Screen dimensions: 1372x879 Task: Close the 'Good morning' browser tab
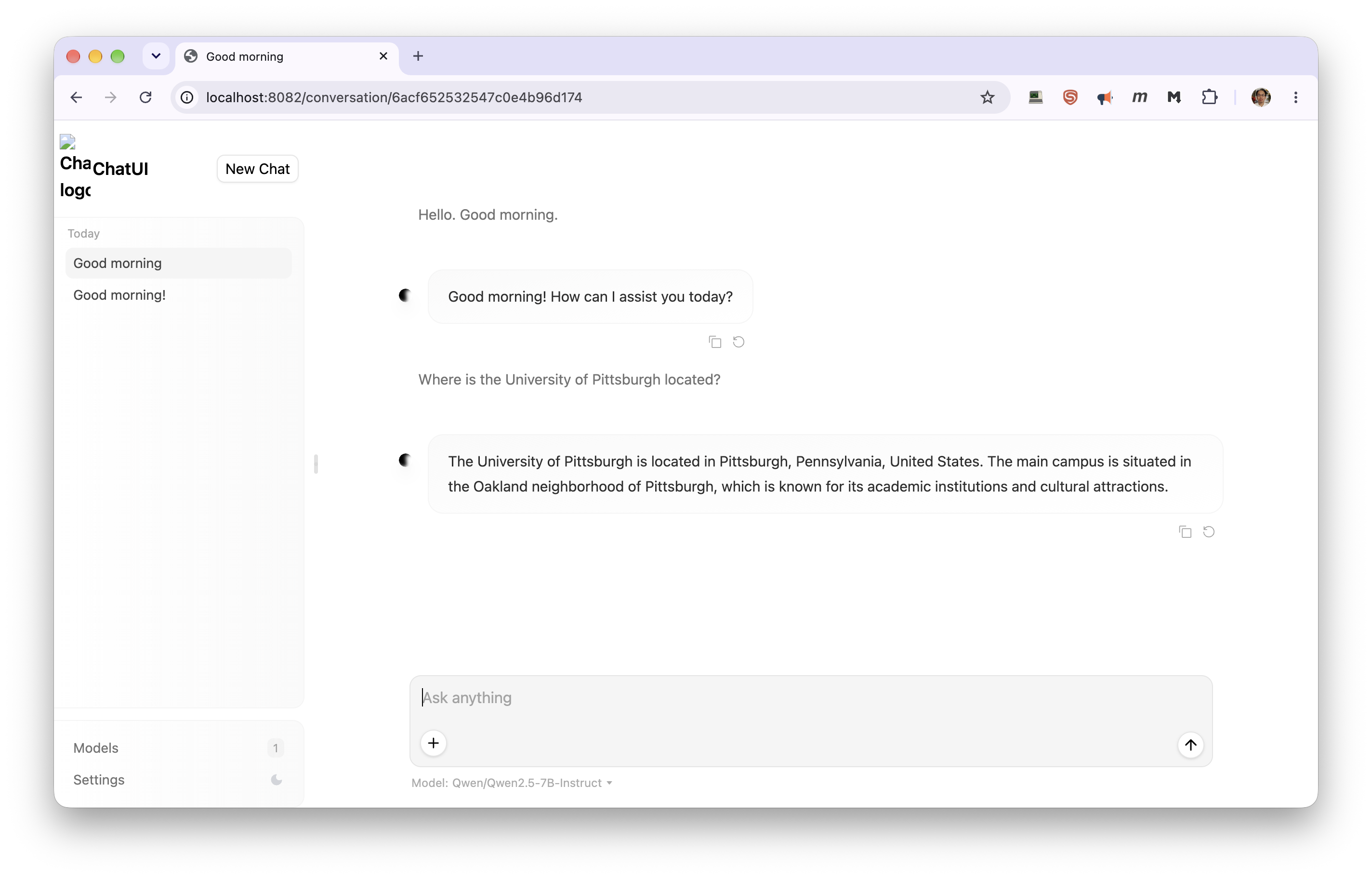click(383, 56)
